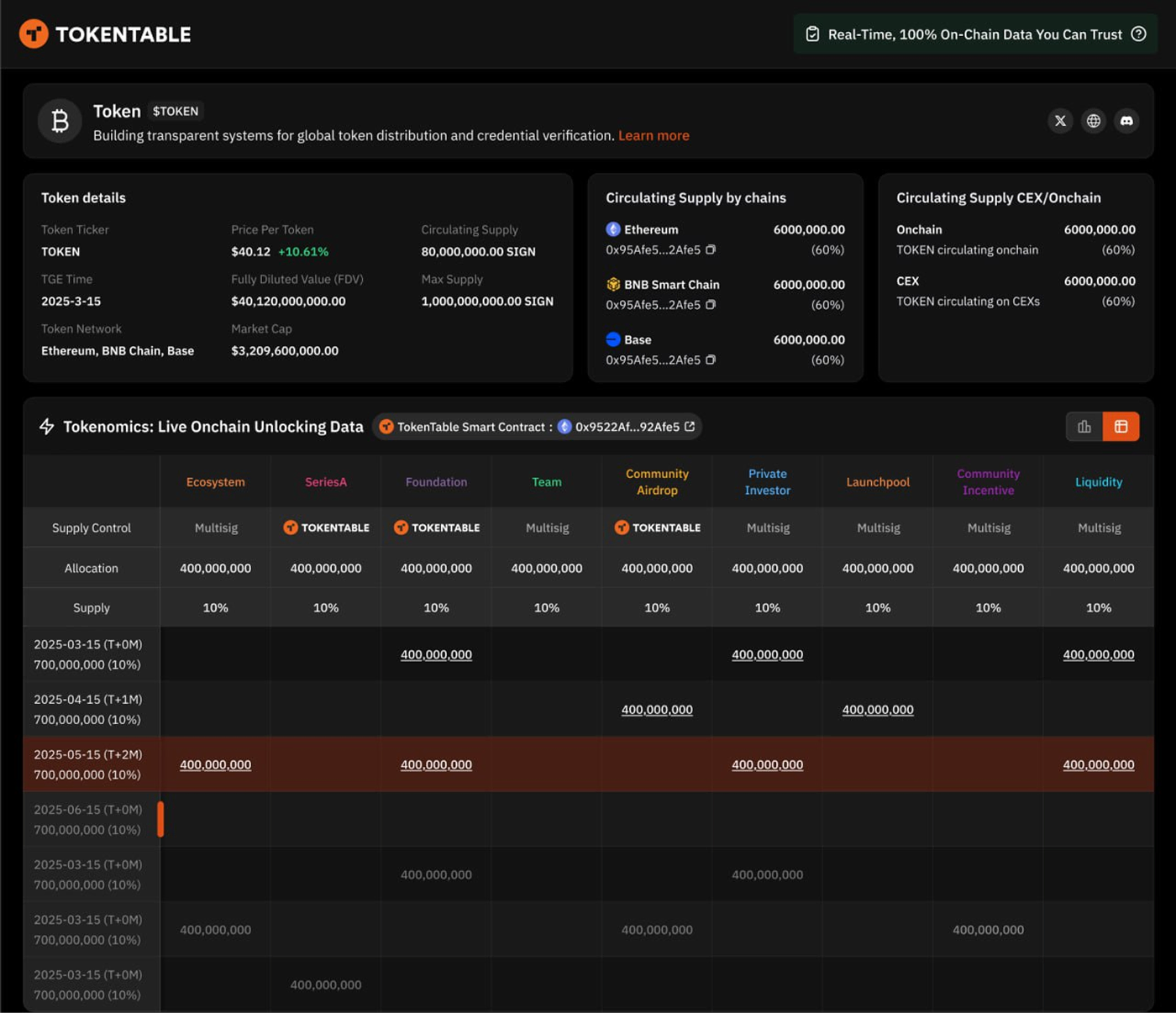
Task: Click the Real-Time On-Chain Data banner
Action: point(975,34)
